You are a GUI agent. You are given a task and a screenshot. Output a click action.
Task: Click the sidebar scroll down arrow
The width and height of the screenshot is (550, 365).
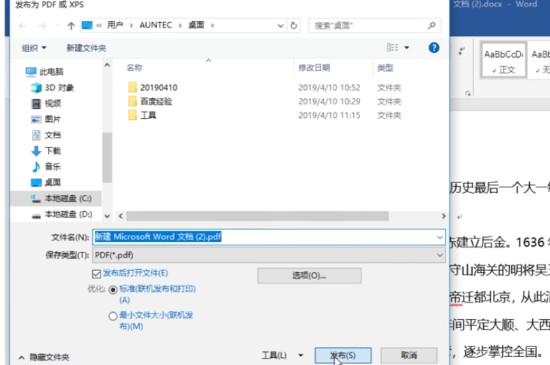click(x=107, y=216)
